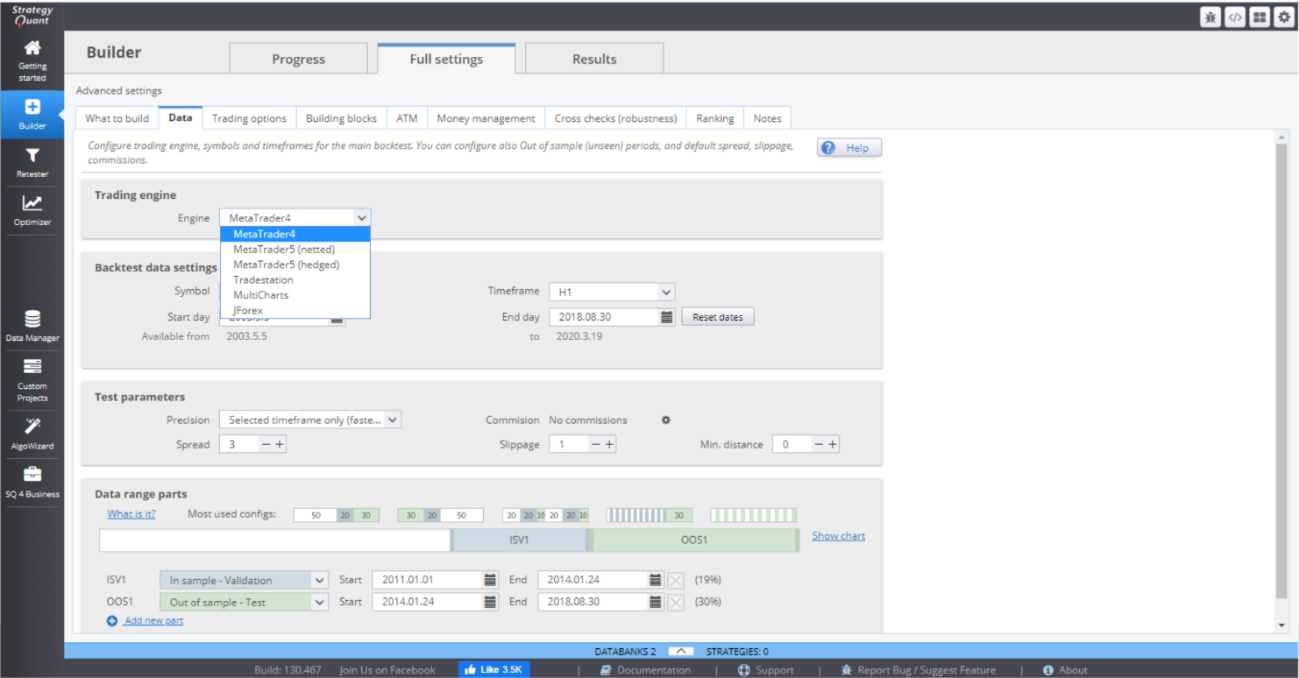The width and height of the screenshot is (1299, 678).
Task: Open the Getting started sidebar item
Action: (32, 60)
